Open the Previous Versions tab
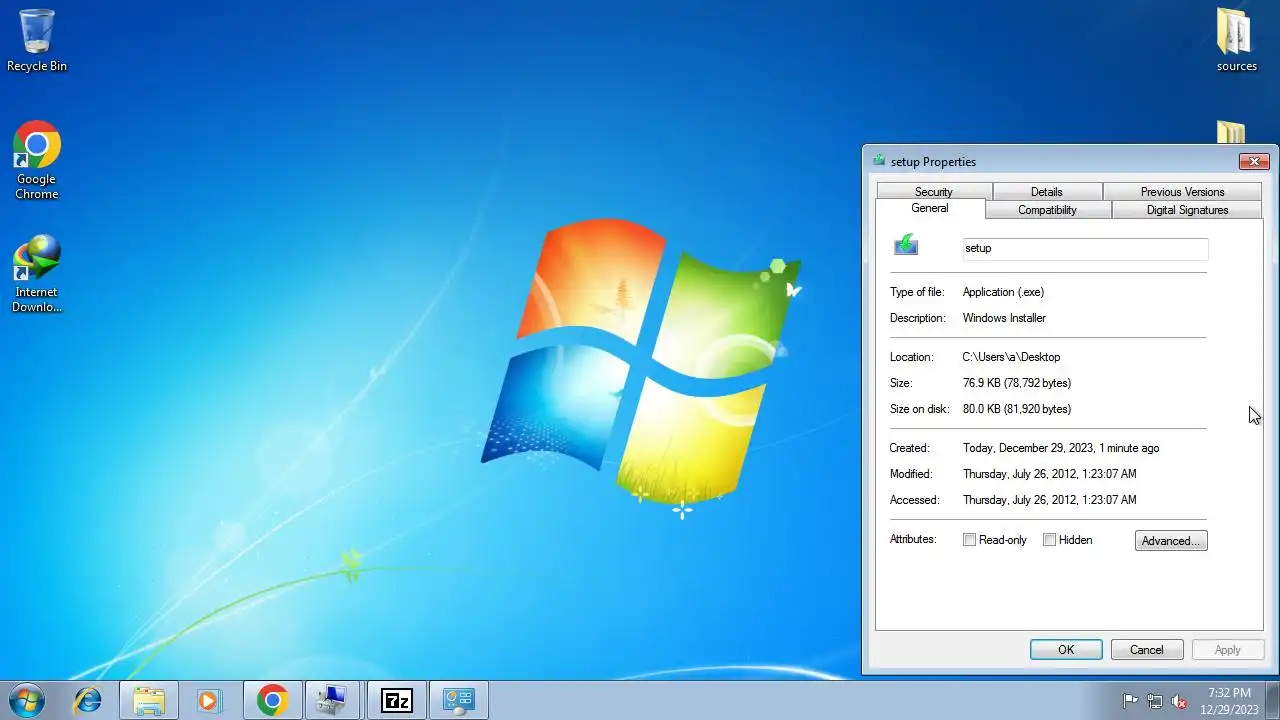 (x=1182, y=192)
